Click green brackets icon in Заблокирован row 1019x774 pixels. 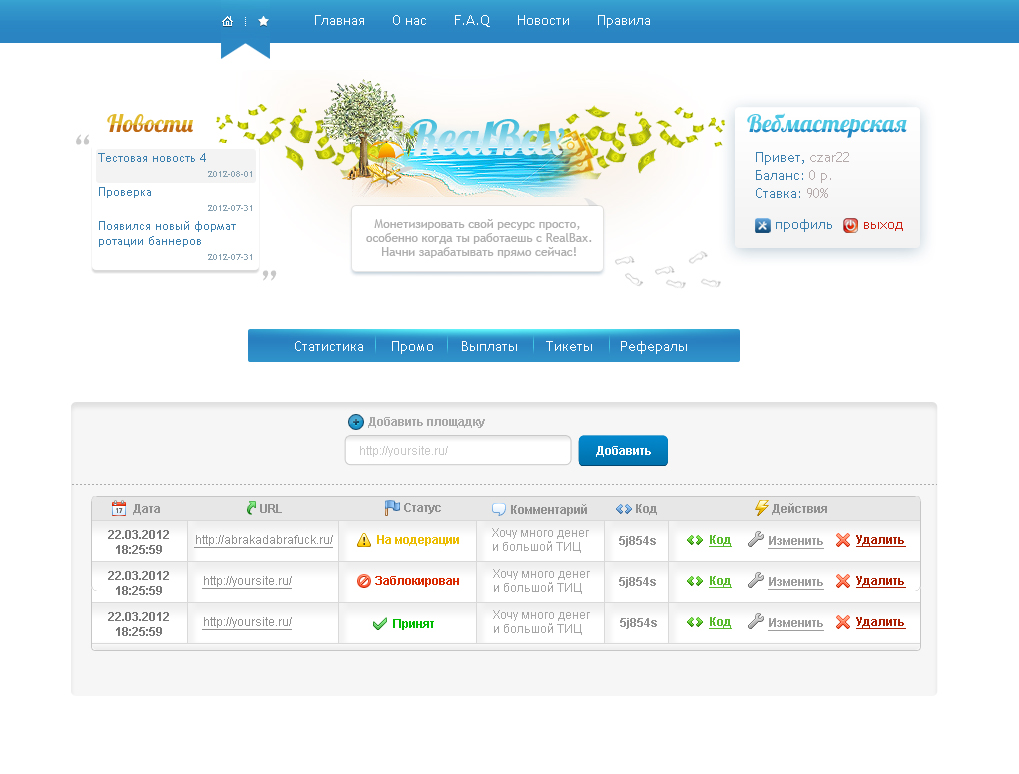(695, 581)
